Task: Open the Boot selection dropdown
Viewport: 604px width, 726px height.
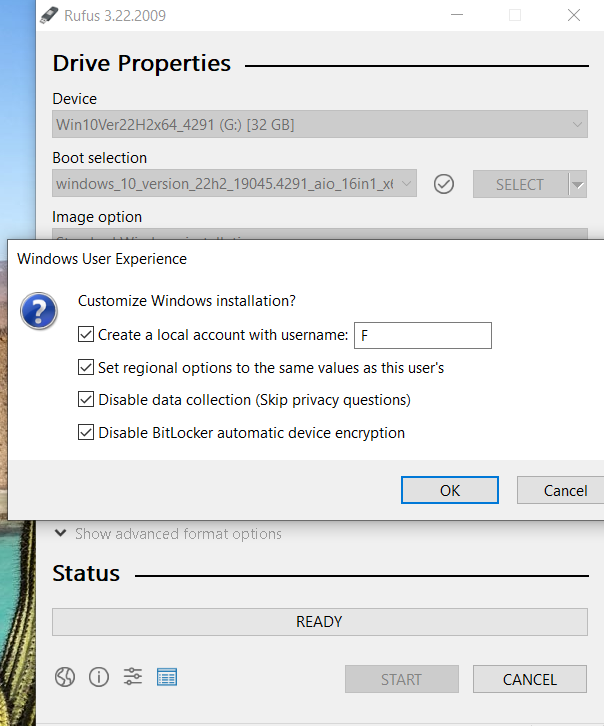Action: (x=234, y=183)
